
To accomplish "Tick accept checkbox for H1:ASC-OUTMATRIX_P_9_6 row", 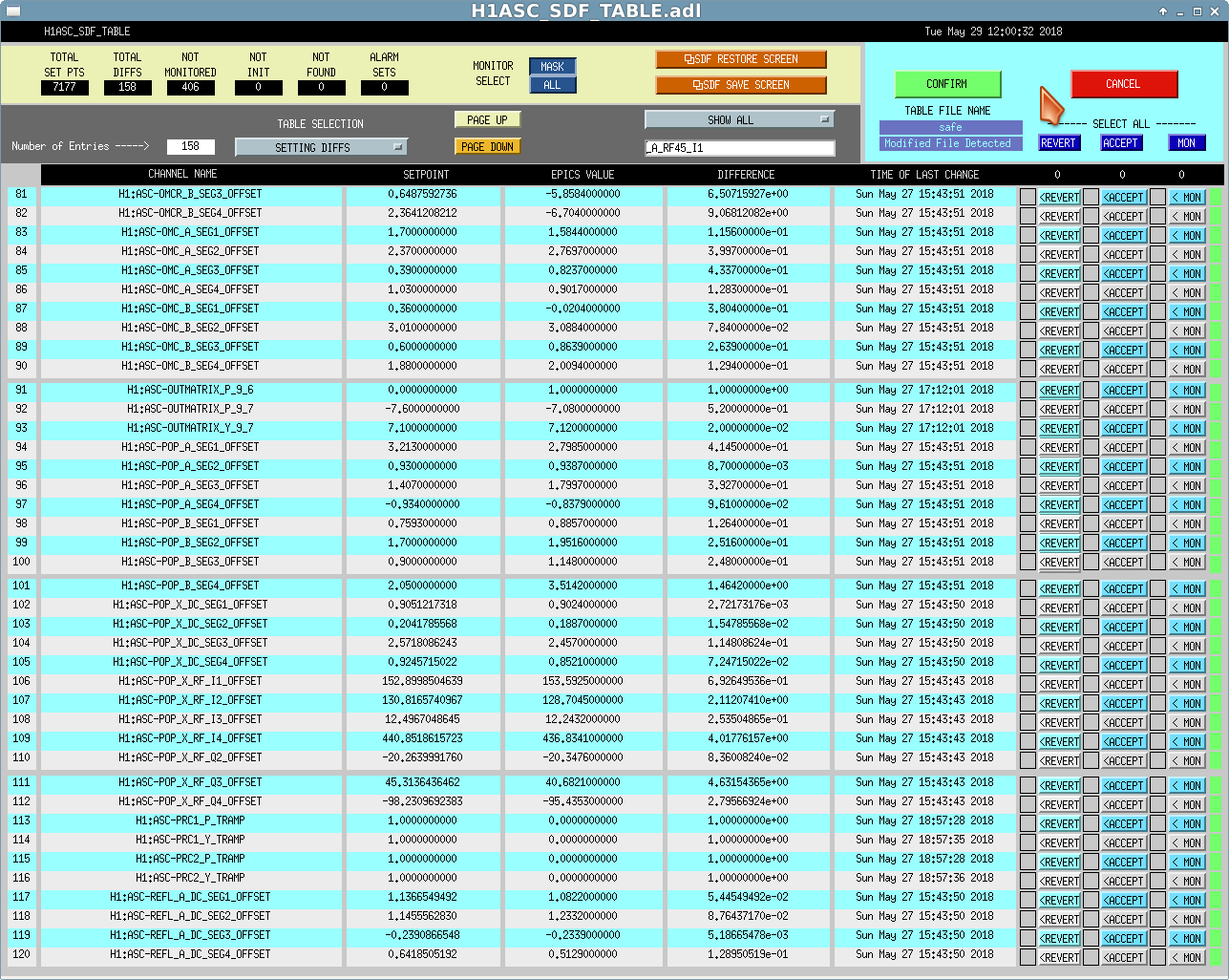I will [1091, 390].
